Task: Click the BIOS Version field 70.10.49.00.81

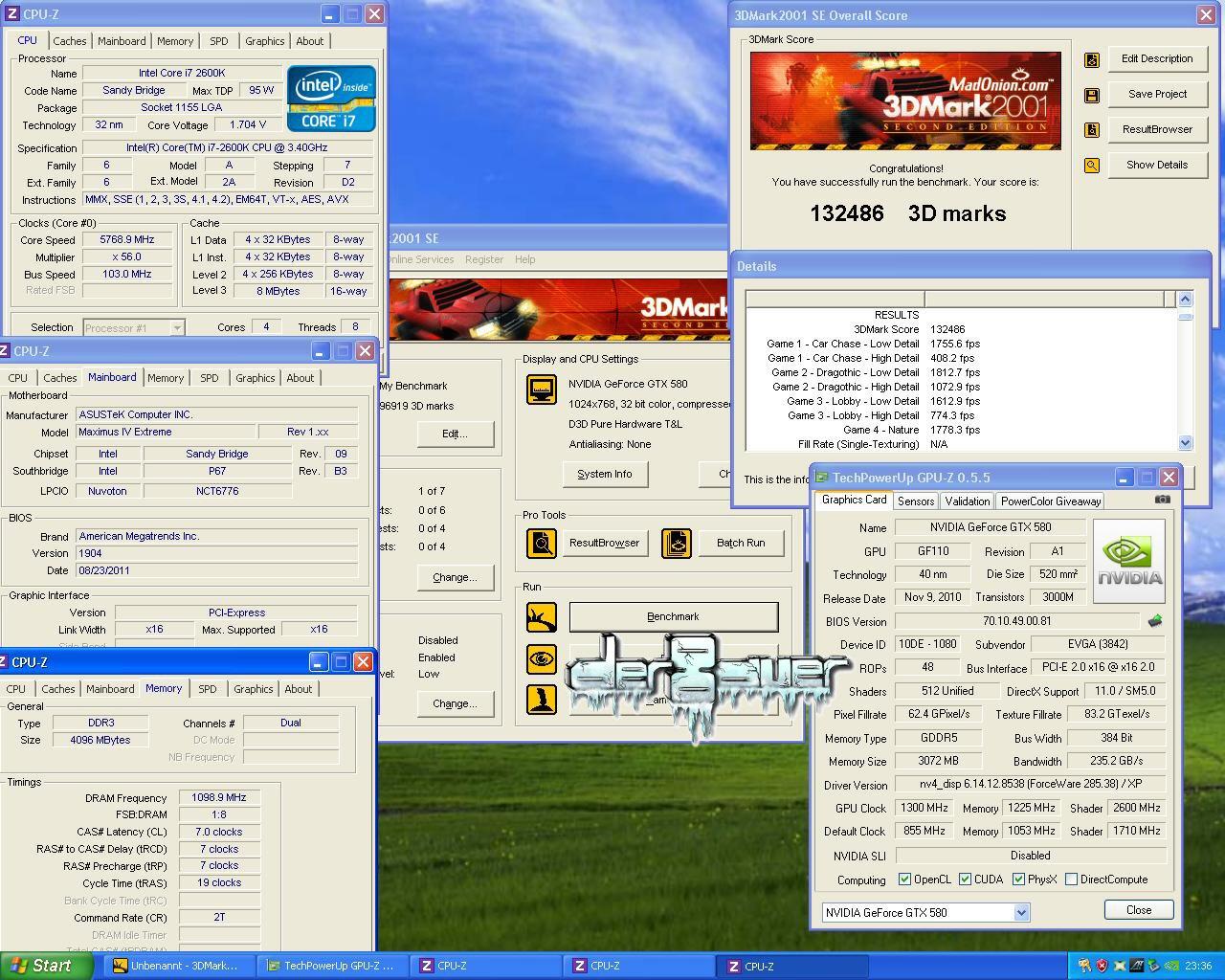Action: [1016, 621]
